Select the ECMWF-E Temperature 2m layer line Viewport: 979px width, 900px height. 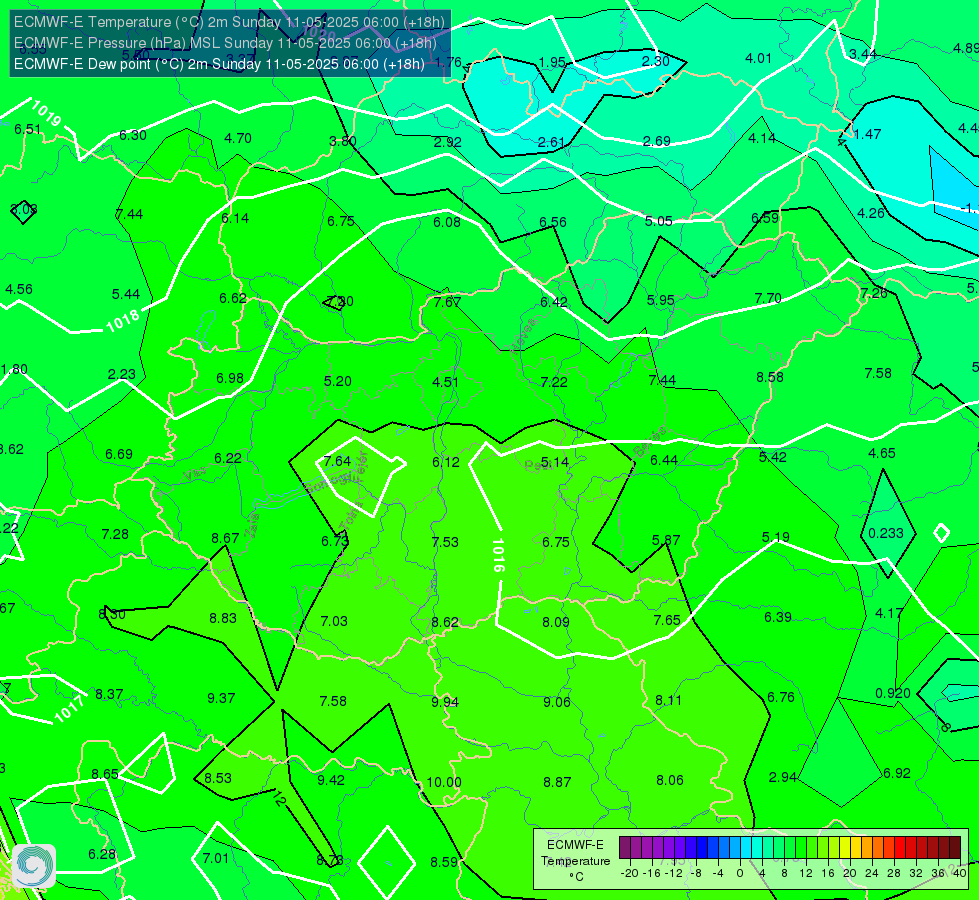(229, 22)
